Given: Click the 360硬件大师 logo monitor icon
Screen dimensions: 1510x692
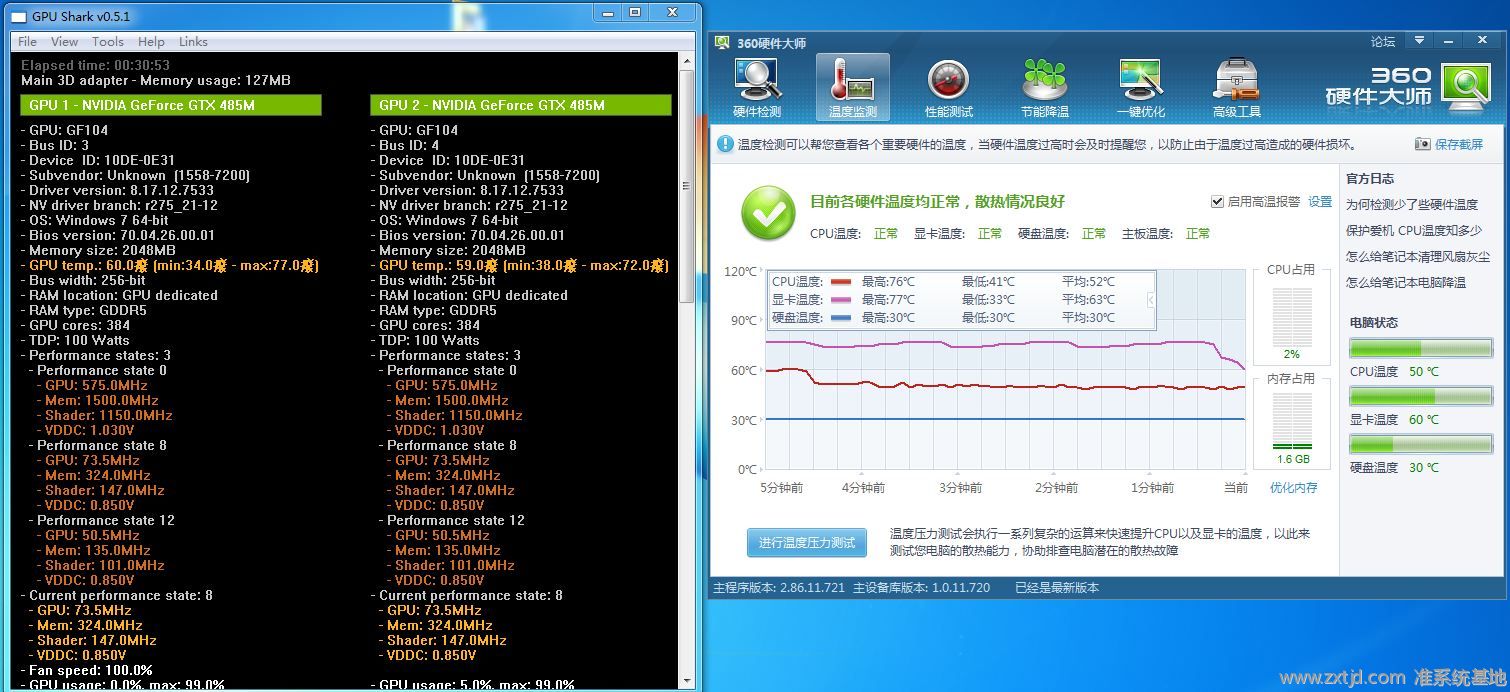Looking at the screenshot, I should [1466, 85].
